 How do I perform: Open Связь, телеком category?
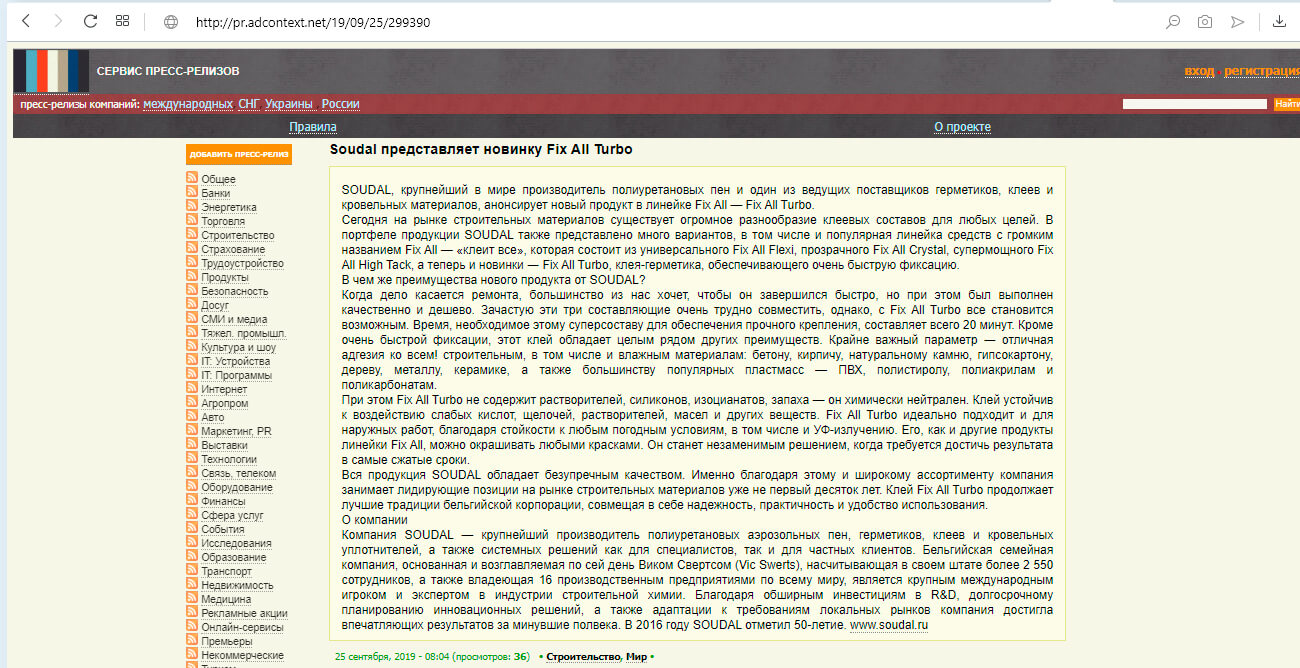tap(238, 474)
